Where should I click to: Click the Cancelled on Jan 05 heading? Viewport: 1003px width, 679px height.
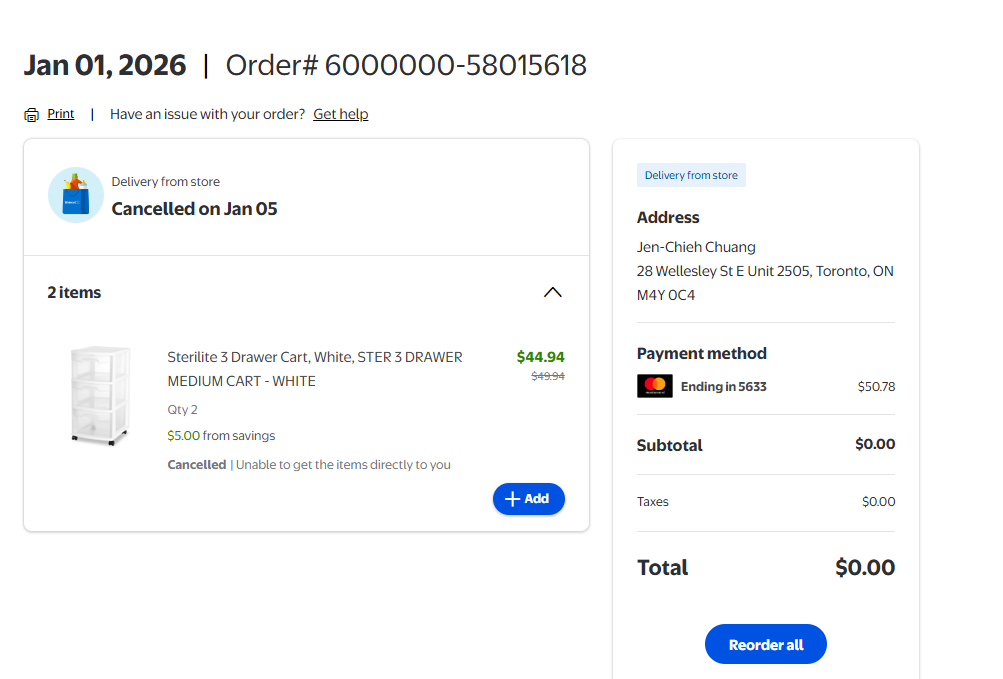(x=194, y=209)
